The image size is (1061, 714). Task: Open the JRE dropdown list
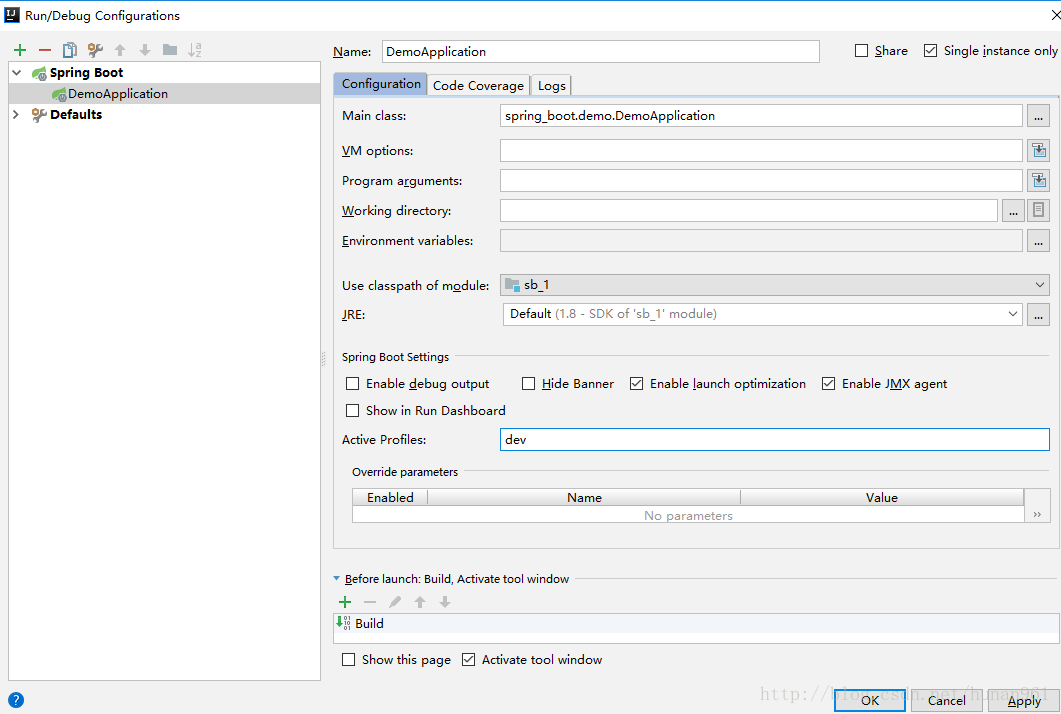(x=1012, y=314)
